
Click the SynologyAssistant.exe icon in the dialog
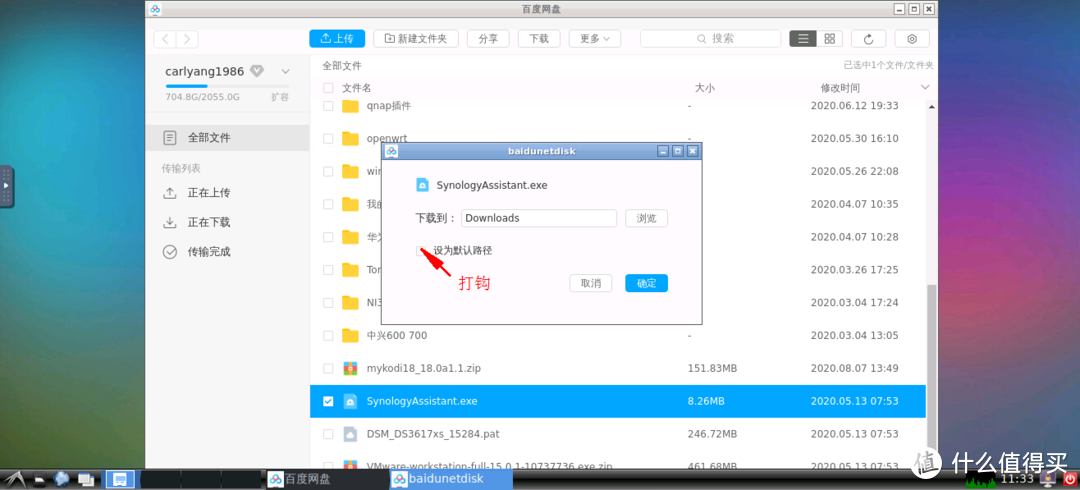(x=422, y=185)
